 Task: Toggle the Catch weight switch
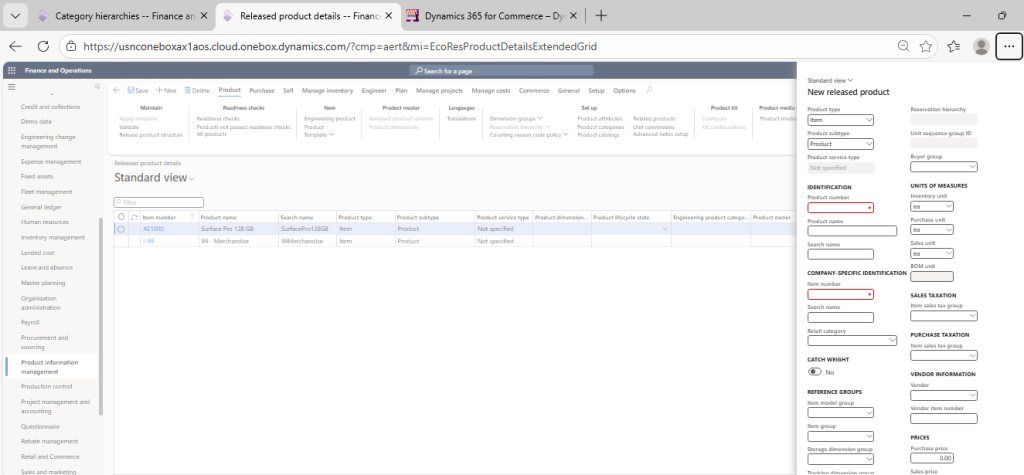point(814,371)
